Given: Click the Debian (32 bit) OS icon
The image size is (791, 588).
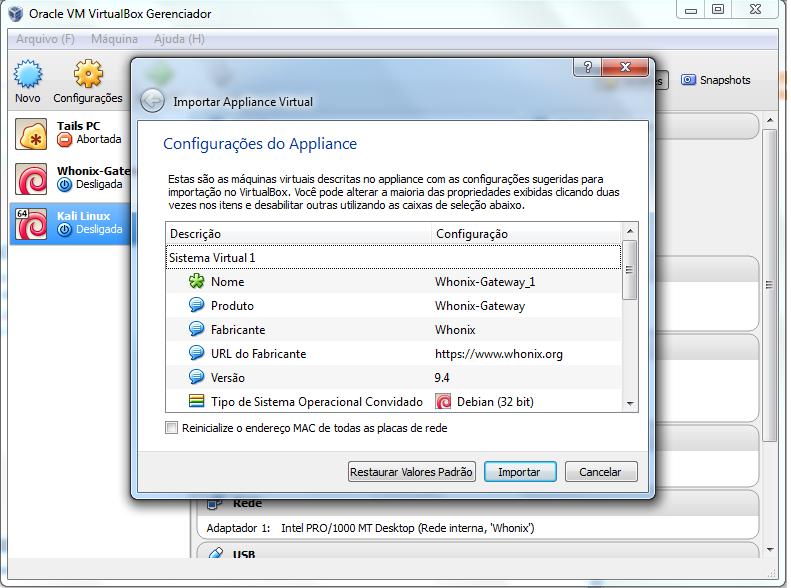Looking at the screenshot, I should tap(443, 402).
